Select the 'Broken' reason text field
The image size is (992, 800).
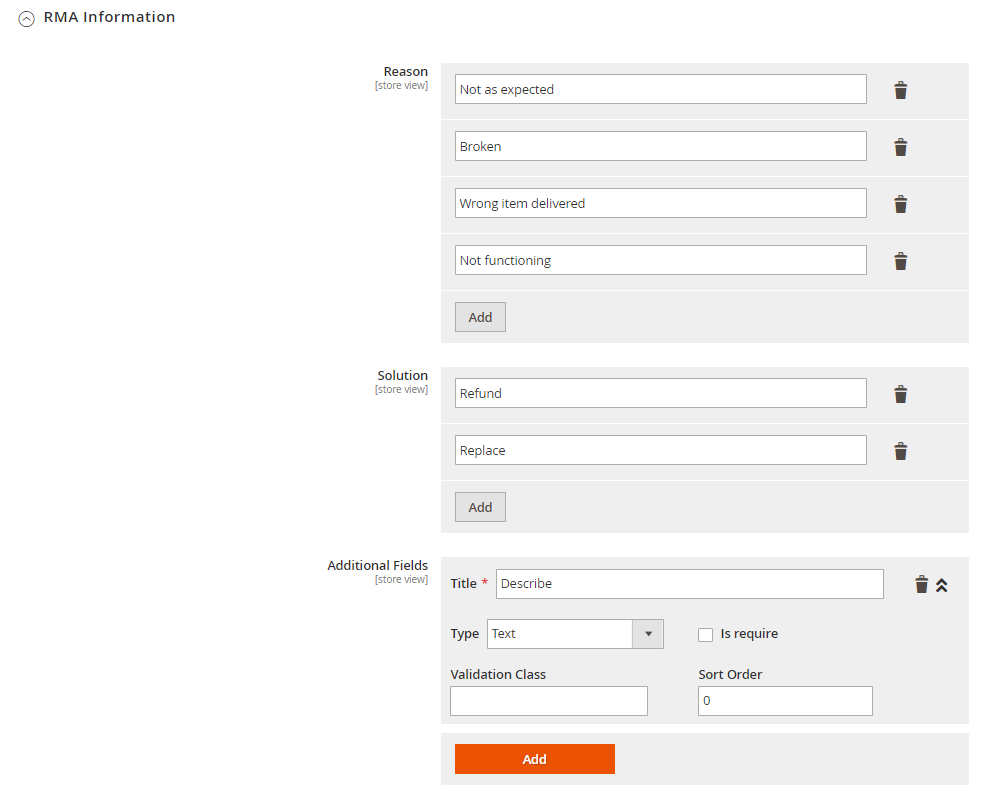tap(660, 146)
